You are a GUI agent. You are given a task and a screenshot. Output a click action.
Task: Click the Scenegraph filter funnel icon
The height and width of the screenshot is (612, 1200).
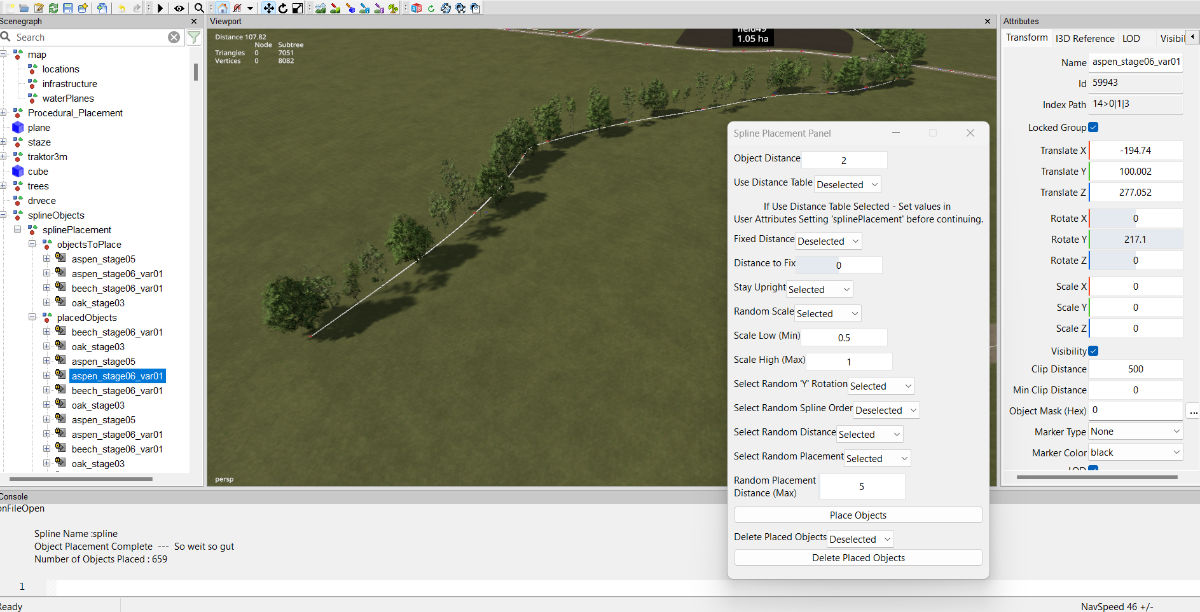[194, 37]
